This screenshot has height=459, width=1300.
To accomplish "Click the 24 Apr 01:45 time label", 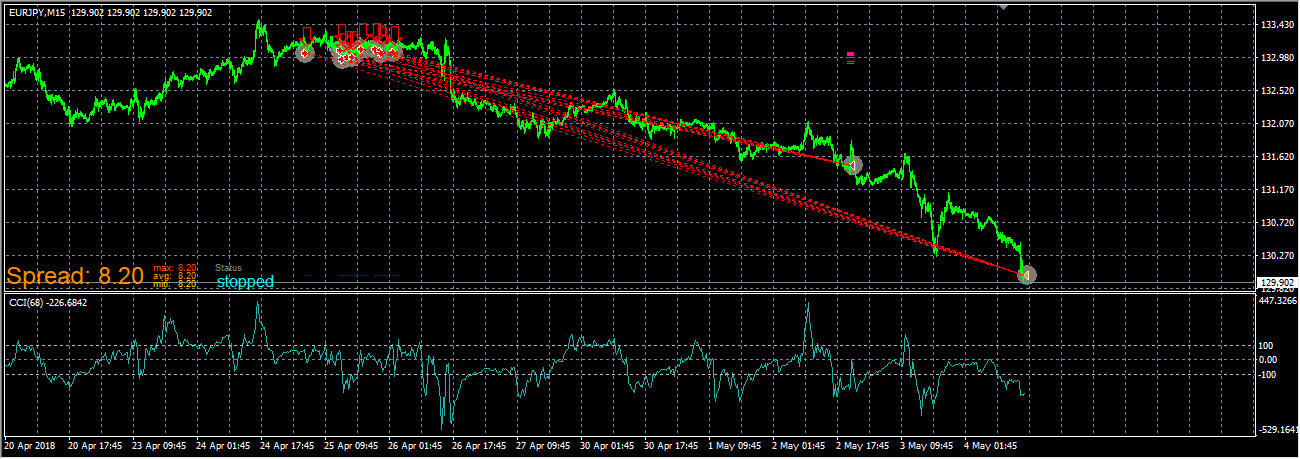I will [222, 445].
